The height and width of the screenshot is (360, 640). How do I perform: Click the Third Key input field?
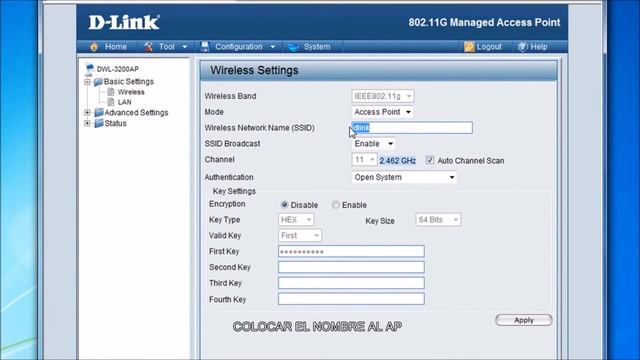(351, 283)
